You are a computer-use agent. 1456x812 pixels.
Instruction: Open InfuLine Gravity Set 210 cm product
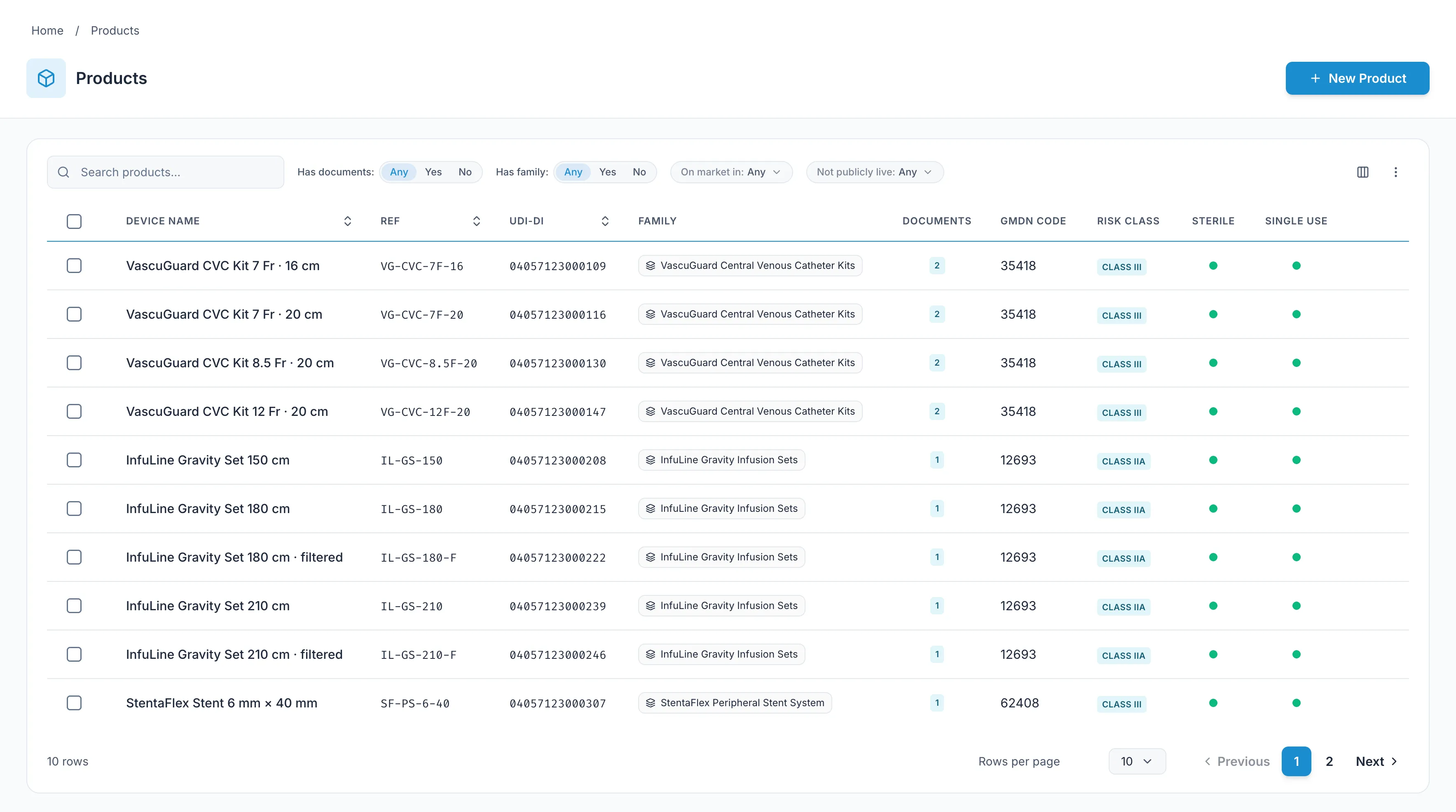(x=207, y=606)
